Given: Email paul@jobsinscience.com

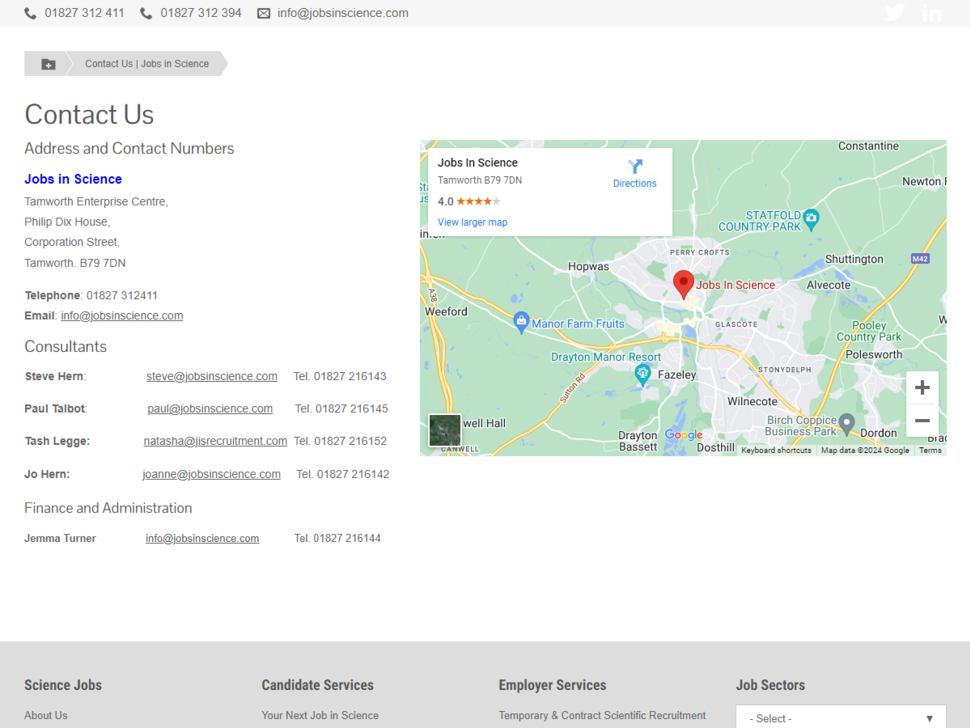Looking at the screenshot, I should (210, 409).
